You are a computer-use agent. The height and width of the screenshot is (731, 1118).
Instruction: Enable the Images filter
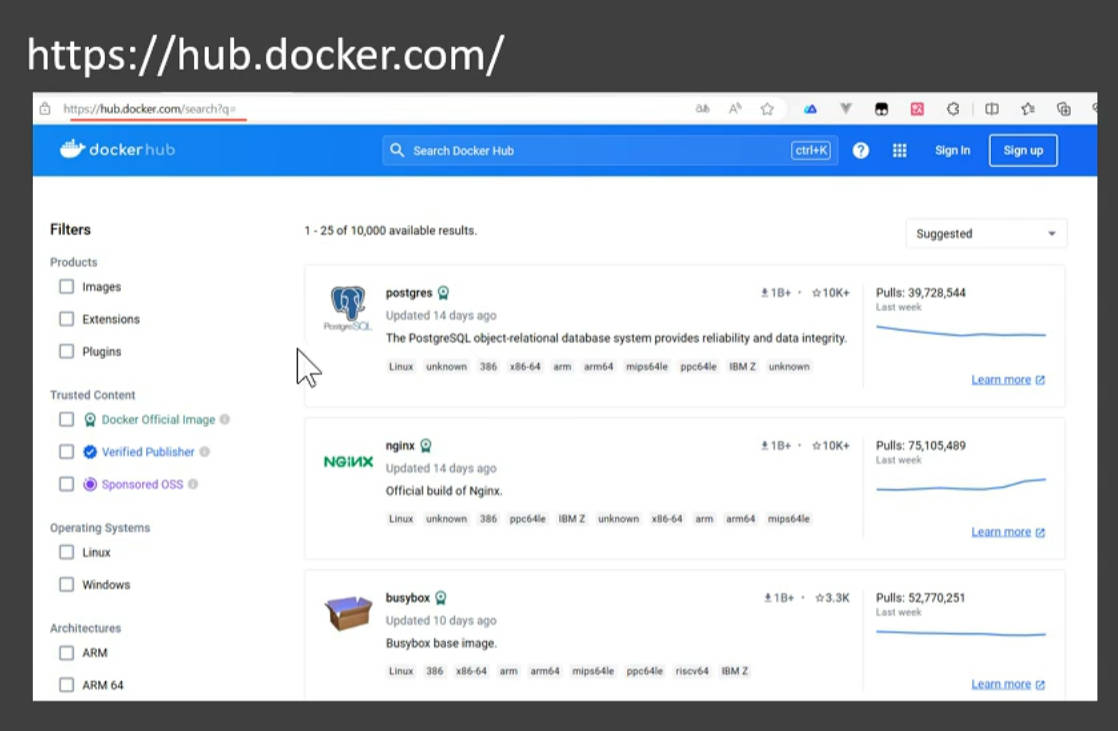[66, 286]
